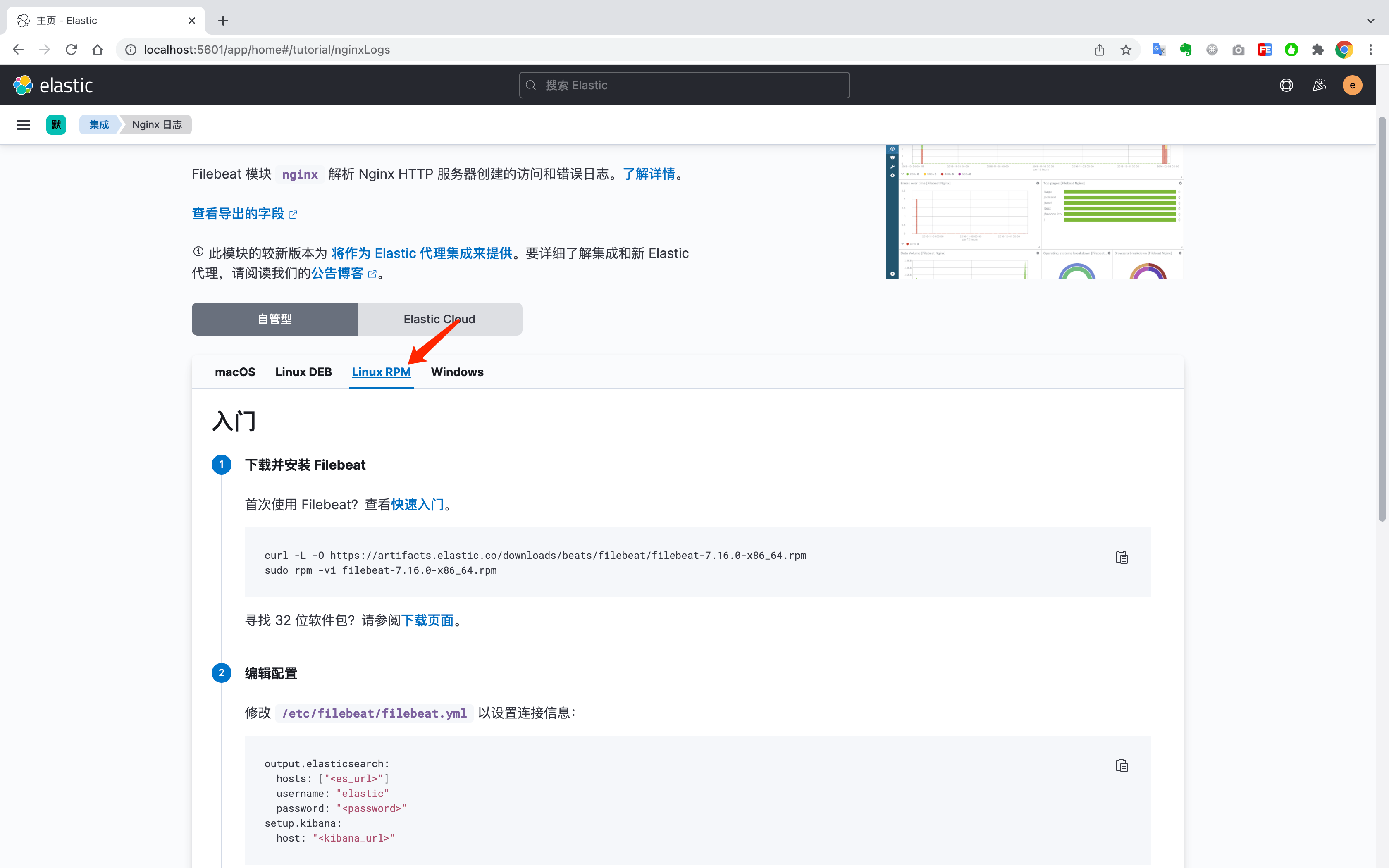Select the macOS tab
This screenshot has width=1389, height=868.
pos(235,372)
